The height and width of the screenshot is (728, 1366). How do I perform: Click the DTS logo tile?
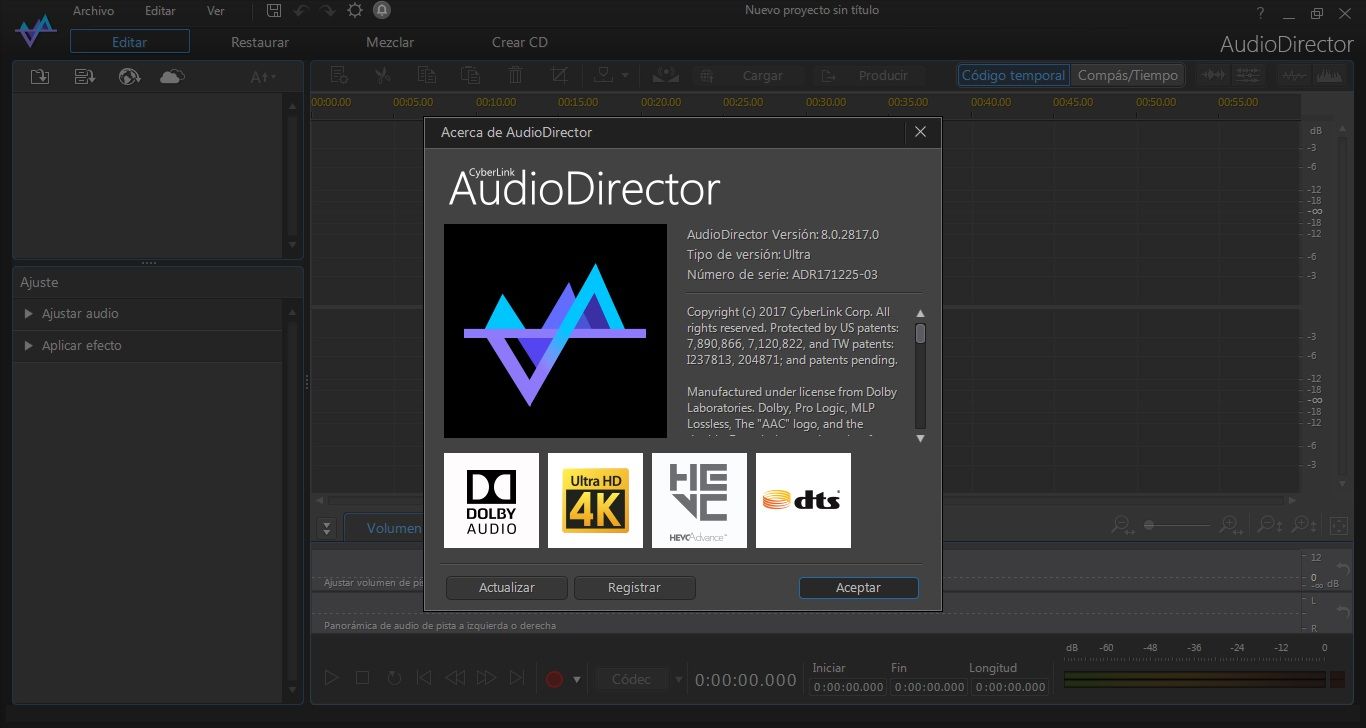[x=803, y=500]
